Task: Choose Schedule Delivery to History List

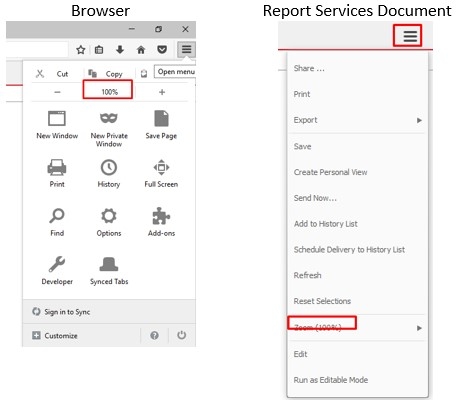Action: [349, 250]
